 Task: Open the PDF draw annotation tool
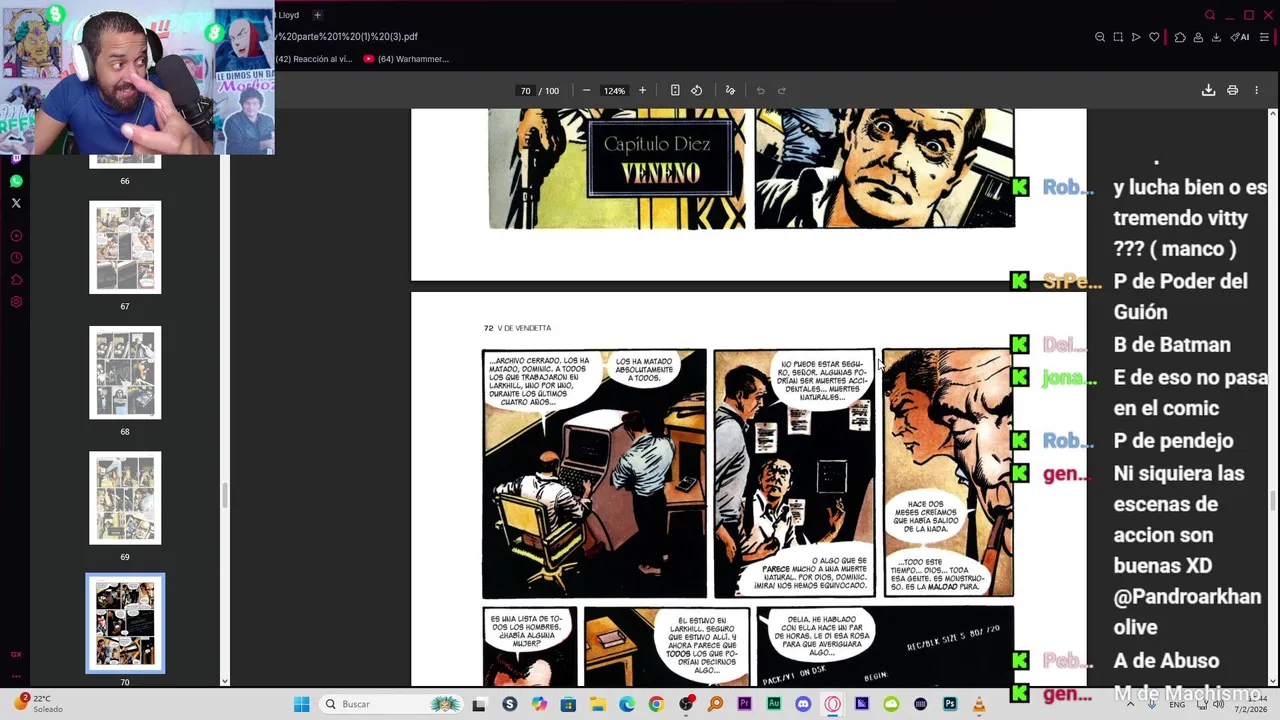(730, 90)
